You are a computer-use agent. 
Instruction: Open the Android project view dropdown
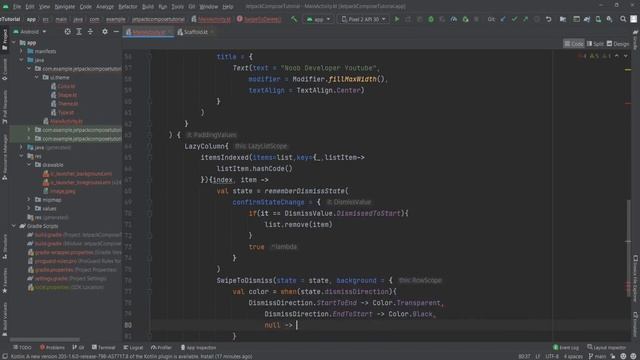[30, 31]
